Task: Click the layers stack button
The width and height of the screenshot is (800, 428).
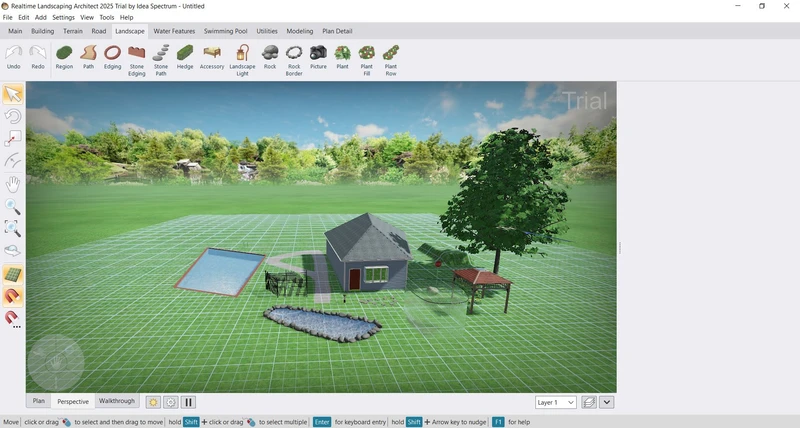Action: pyautogui.click(x=589, y=402)
